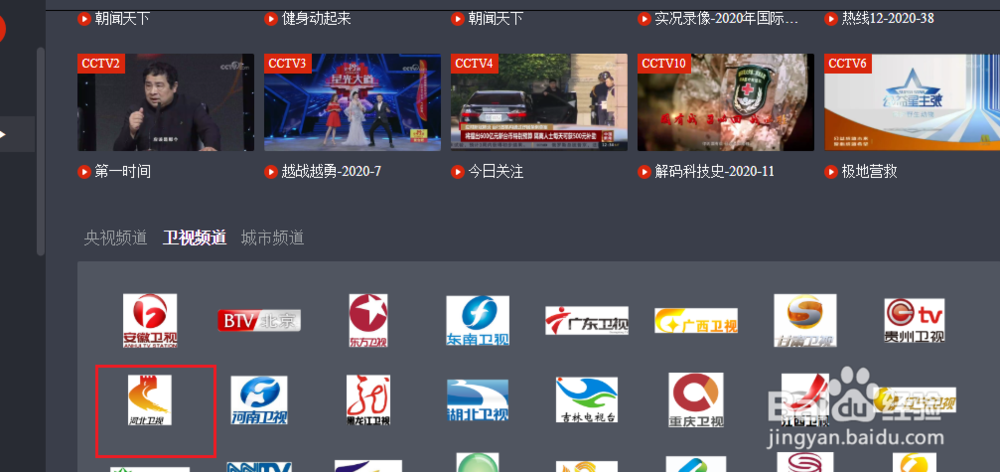Open the 解码科技史-2020-11 program link
The width and height of the screenshot is (1000, 472).
[x=714, y=172]
